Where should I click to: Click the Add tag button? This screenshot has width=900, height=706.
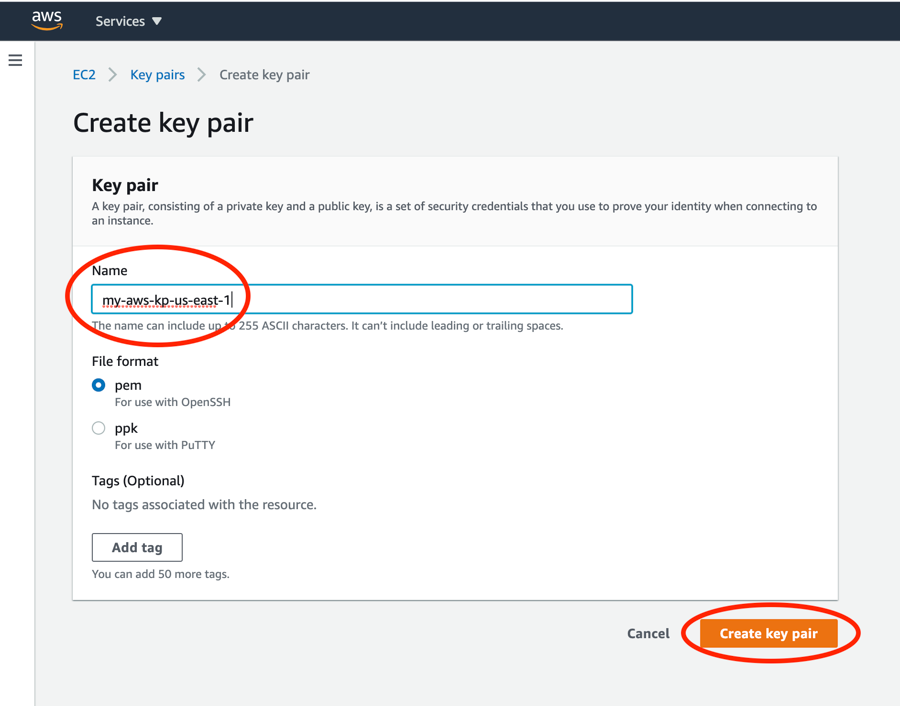[x=137, y=547]
